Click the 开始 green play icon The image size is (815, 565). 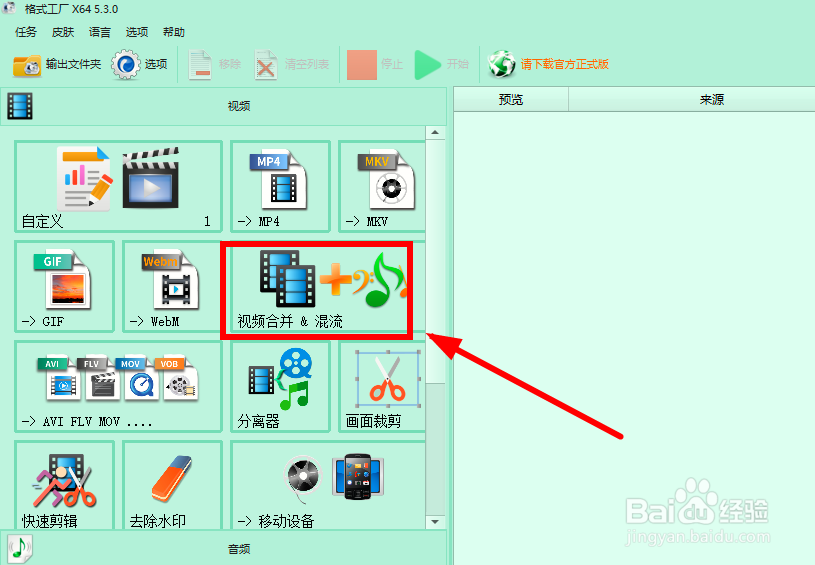pos(427,64)
